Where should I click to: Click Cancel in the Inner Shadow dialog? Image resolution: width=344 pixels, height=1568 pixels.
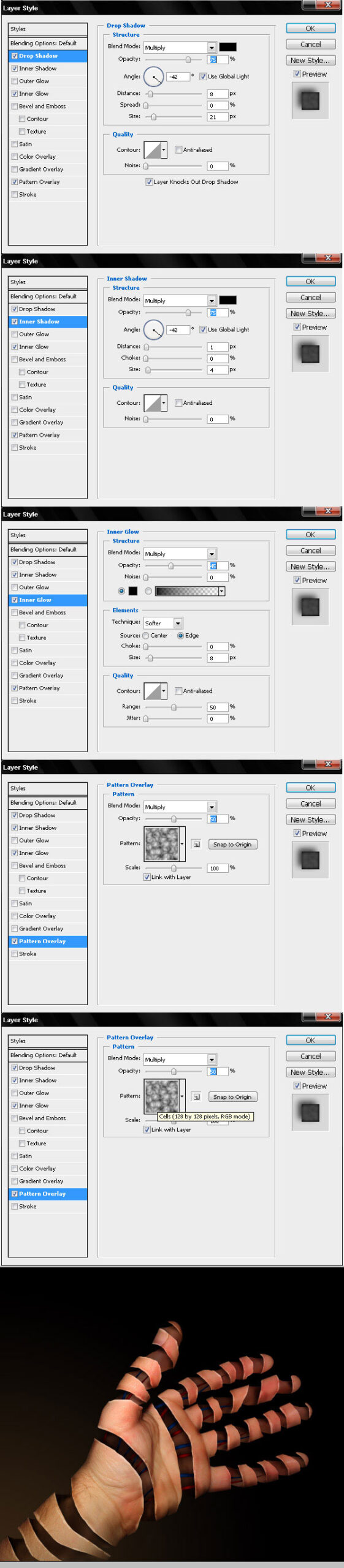[x=310, y=297]
